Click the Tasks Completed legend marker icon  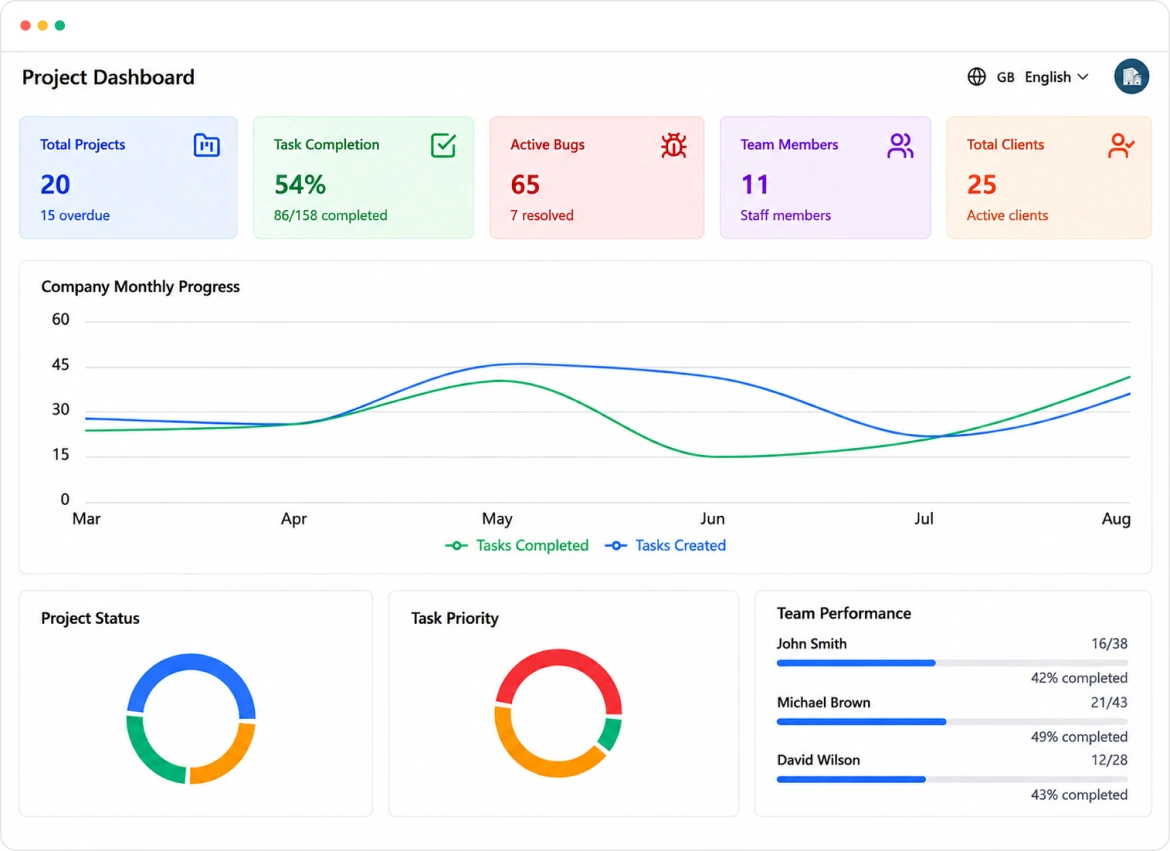(457, 546)
